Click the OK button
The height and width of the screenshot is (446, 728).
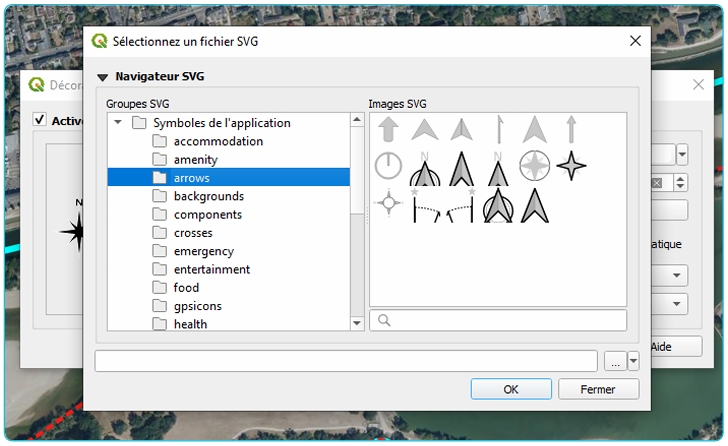coord(511,389)
